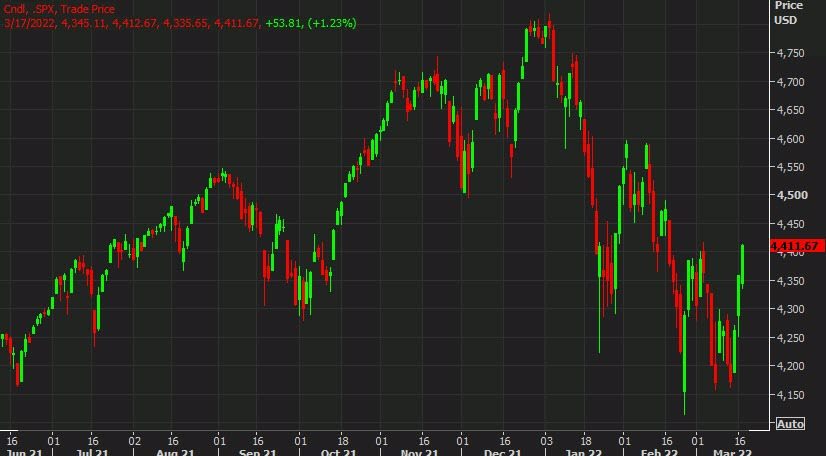Click the bold 4,500 price axis label

pyautogui.click(x=792, y=195)
